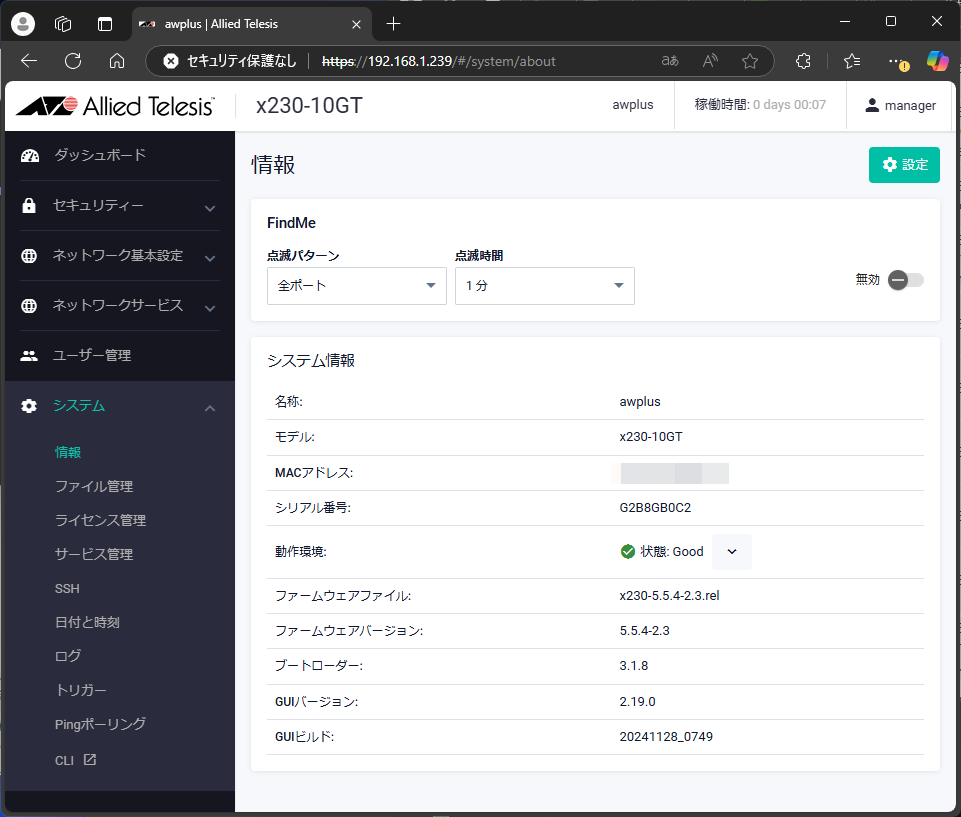Click the system gear icon in sidebar

pyautogui.click(x=29, y=406)
